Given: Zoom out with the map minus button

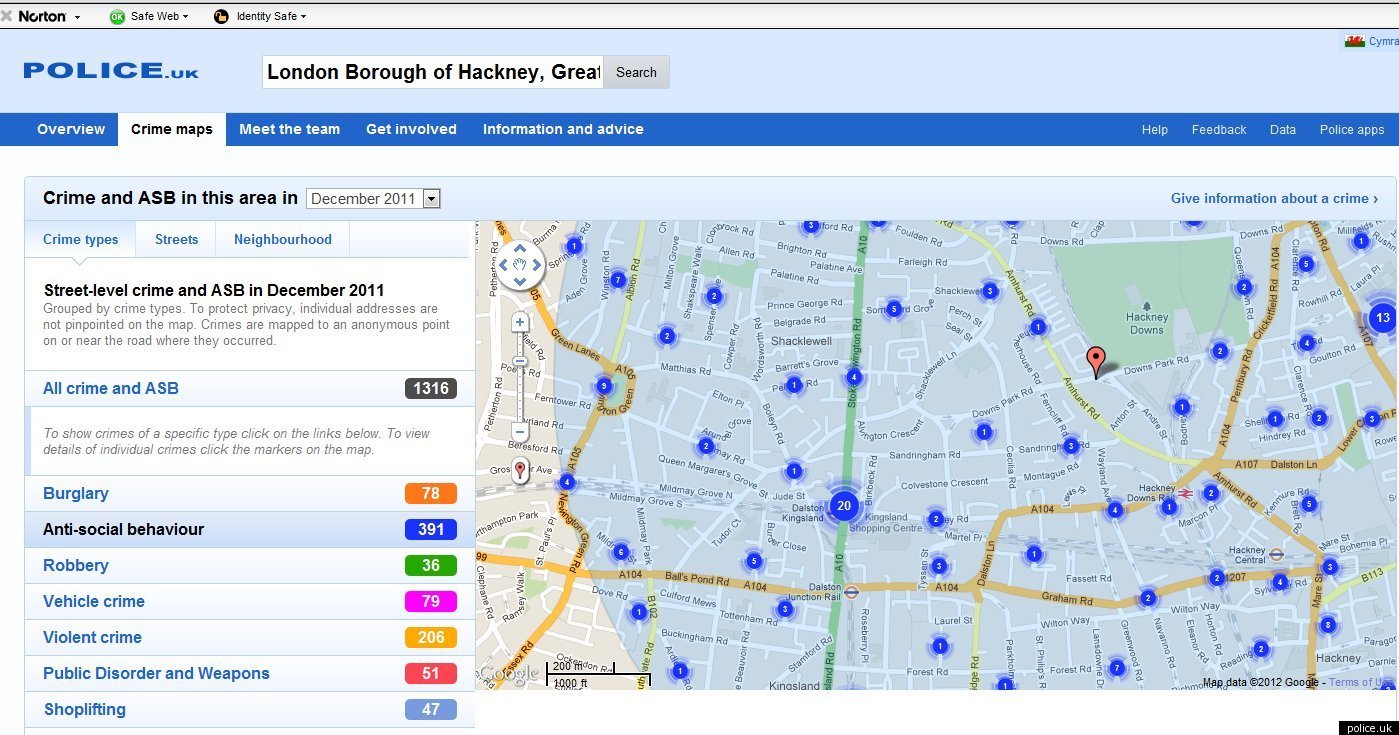Looking at the screenshot, I should point(520,432).
